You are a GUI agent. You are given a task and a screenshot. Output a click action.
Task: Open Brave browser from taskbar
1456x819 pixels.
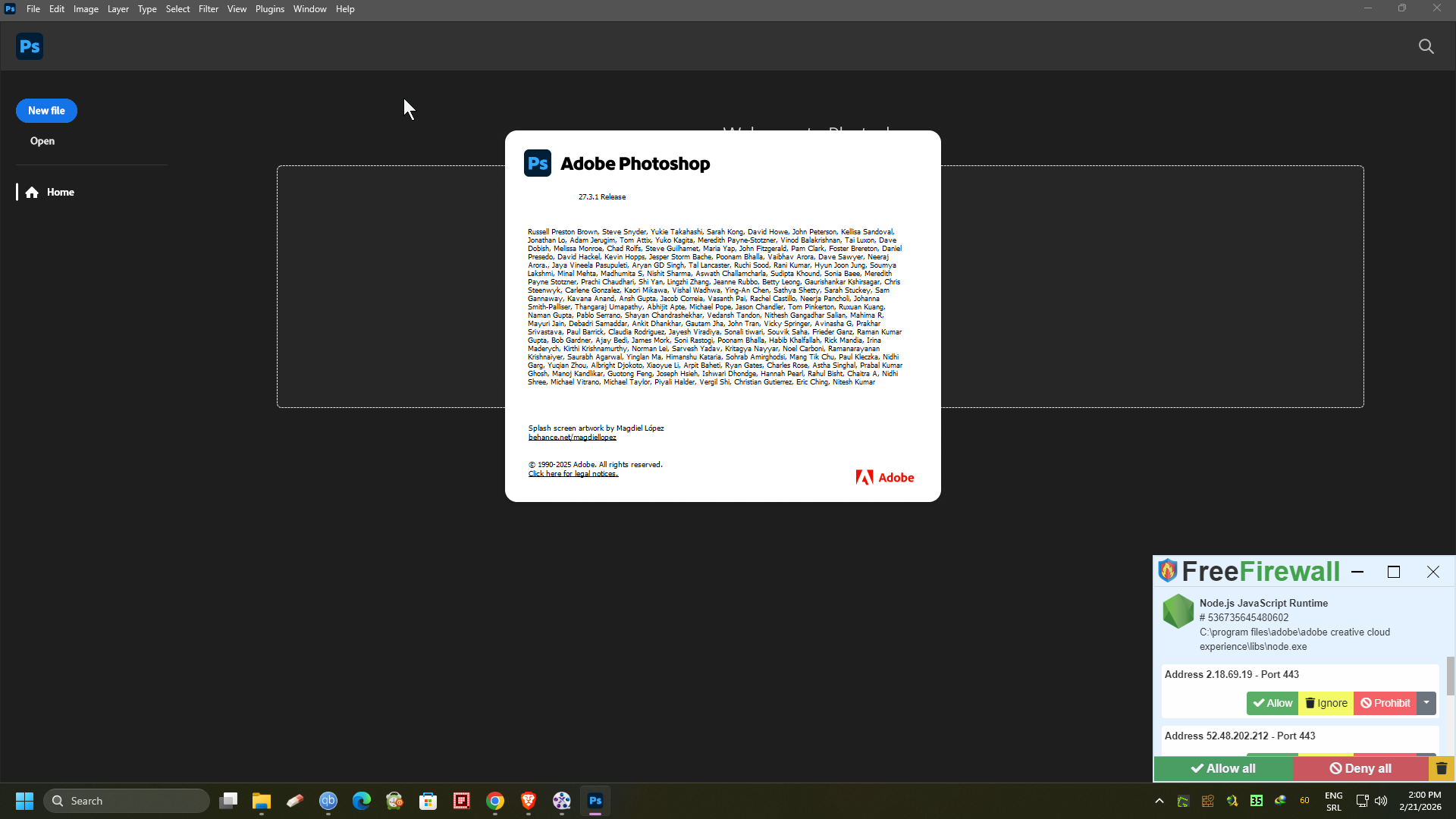pos(529,801)
